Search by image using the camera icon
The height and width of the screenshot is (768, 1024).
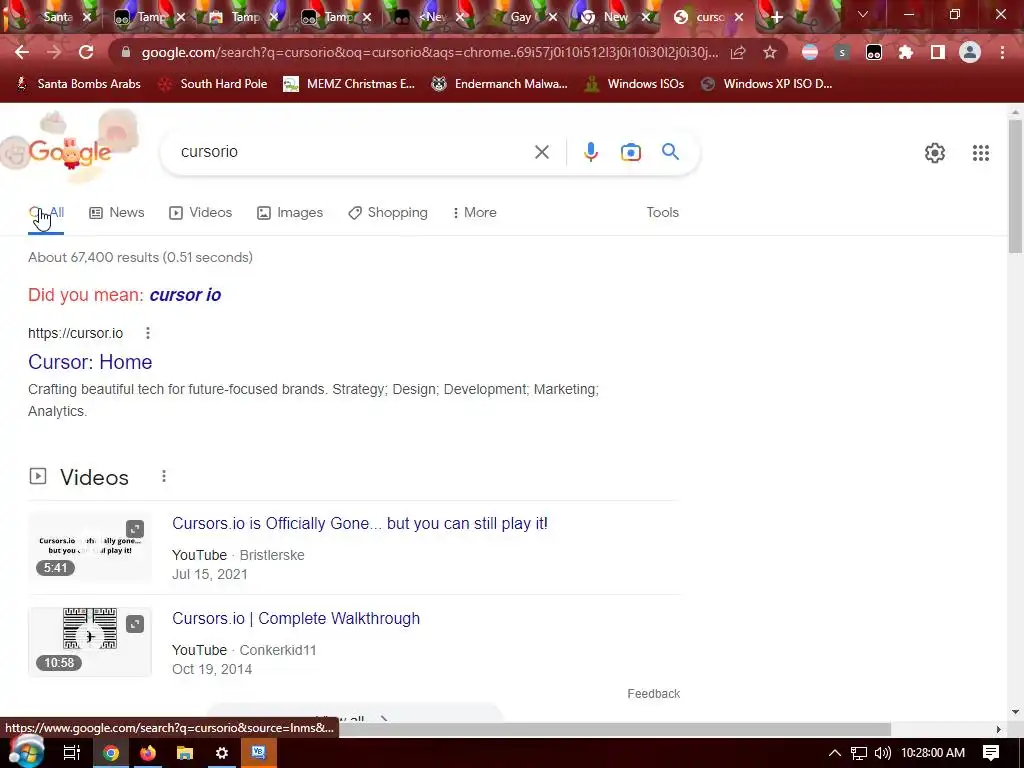pyautogui.click(x=631, y=152)
